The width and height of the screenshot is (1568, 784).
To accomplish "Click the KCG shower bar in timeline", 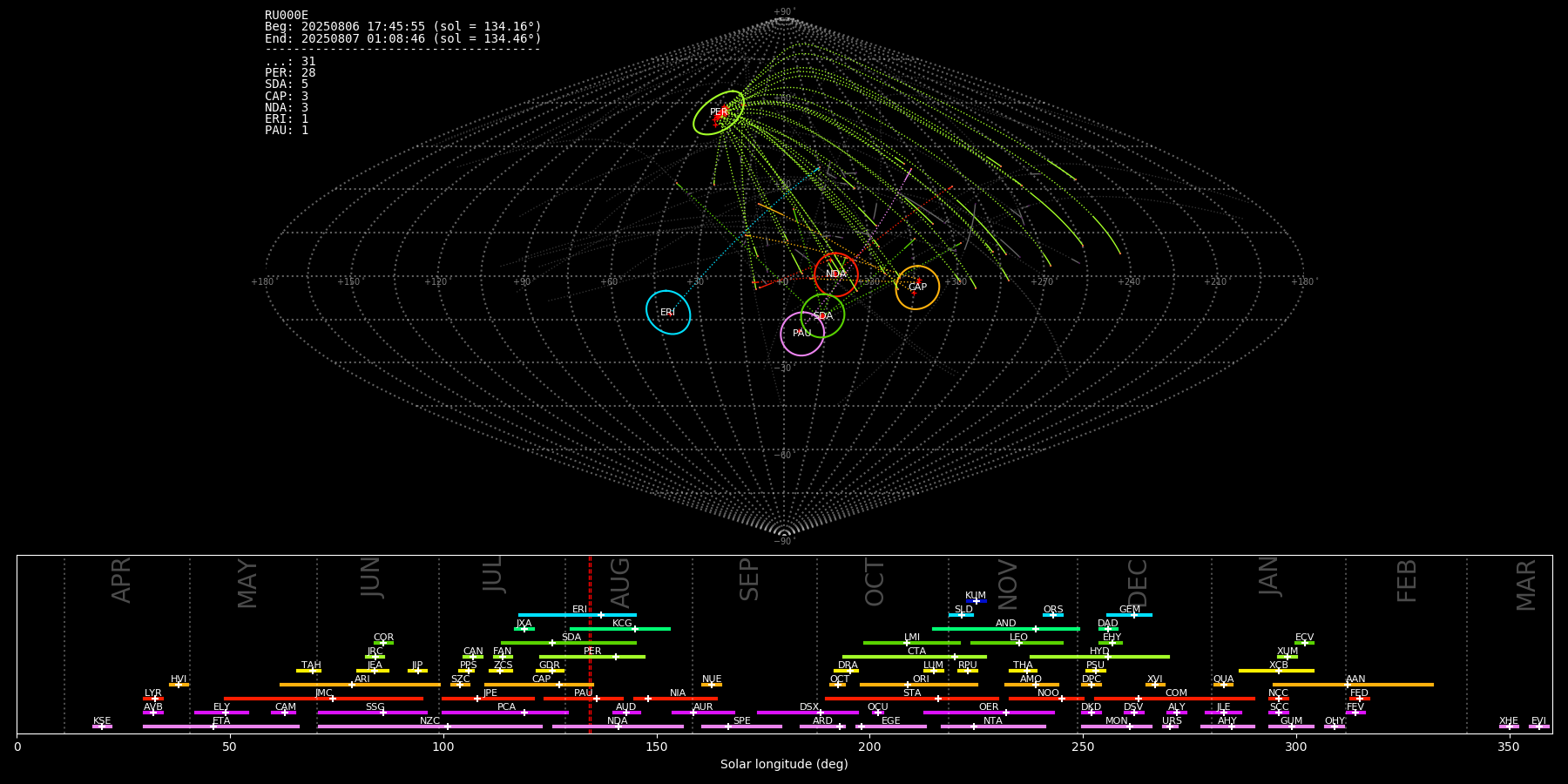I will (x=620, y=629).
